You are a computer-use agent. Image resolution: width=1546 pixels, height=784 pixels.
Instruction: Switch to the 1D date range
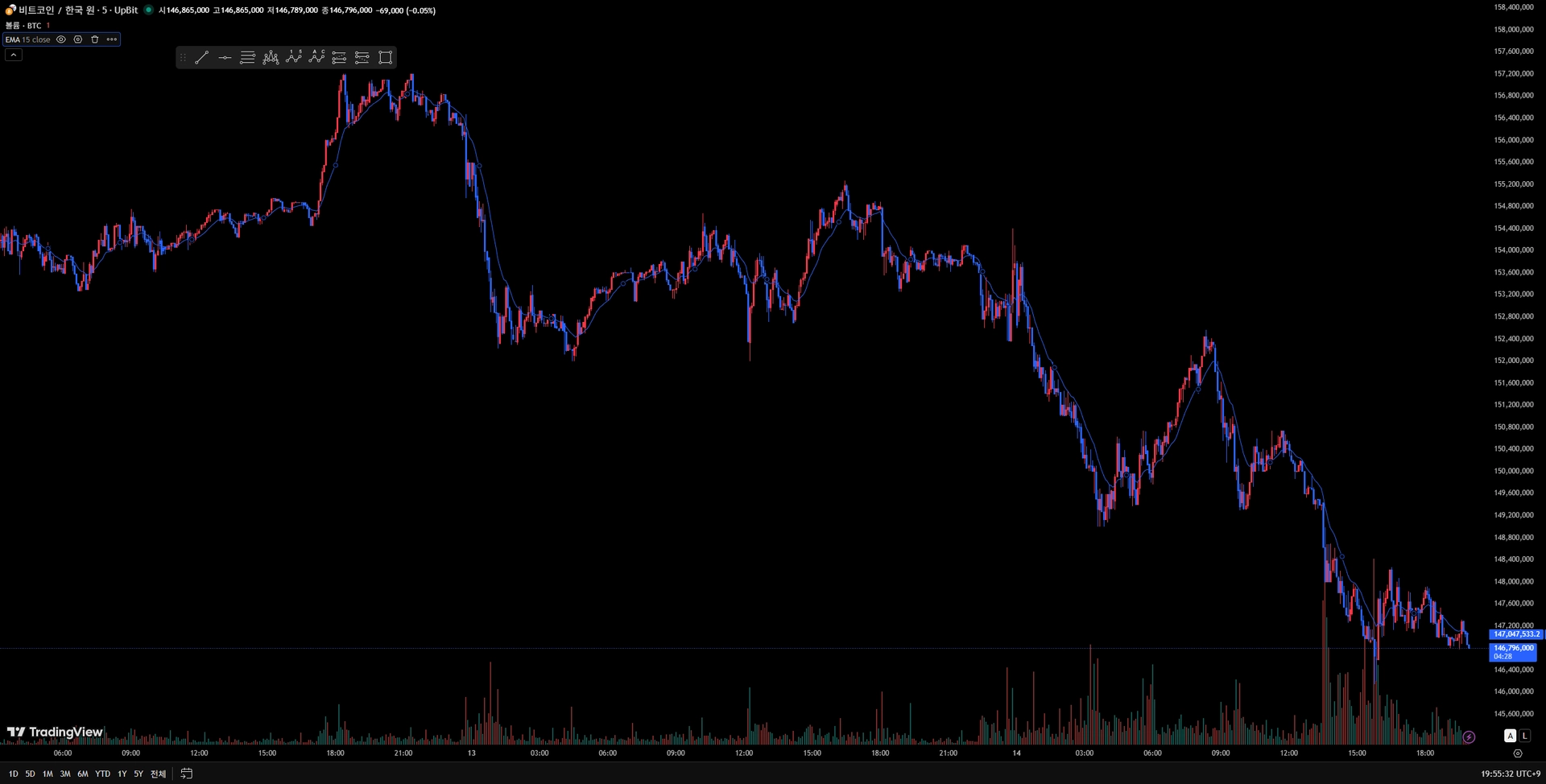[13, 774]
